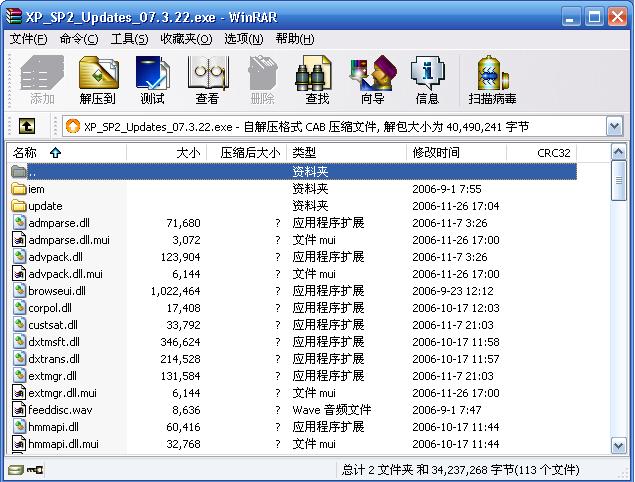Click the dxtmsft.dll file icon
This screenshot has width=635, height=482.
pyautogui.click(x=19, y=342)
